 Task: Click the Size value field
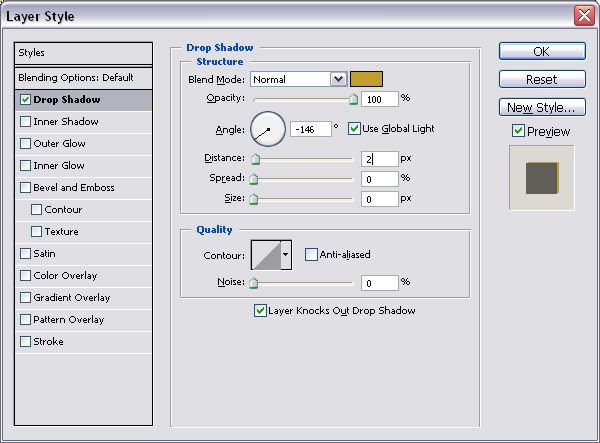click(x=380, y=199)
